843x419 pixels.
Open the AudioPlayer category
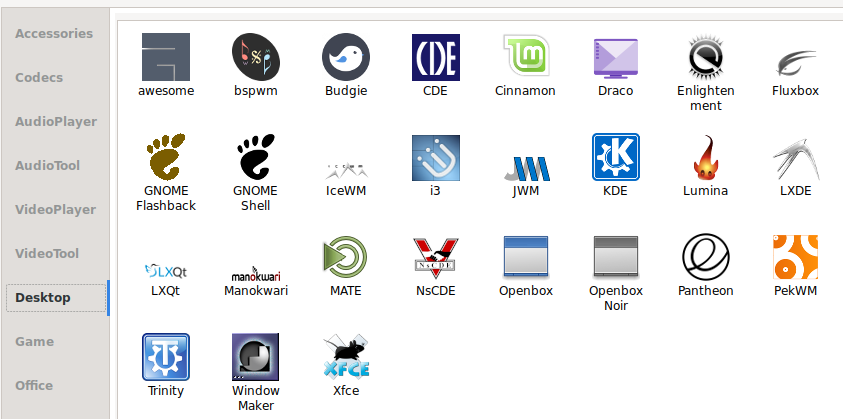click(56, 122)
